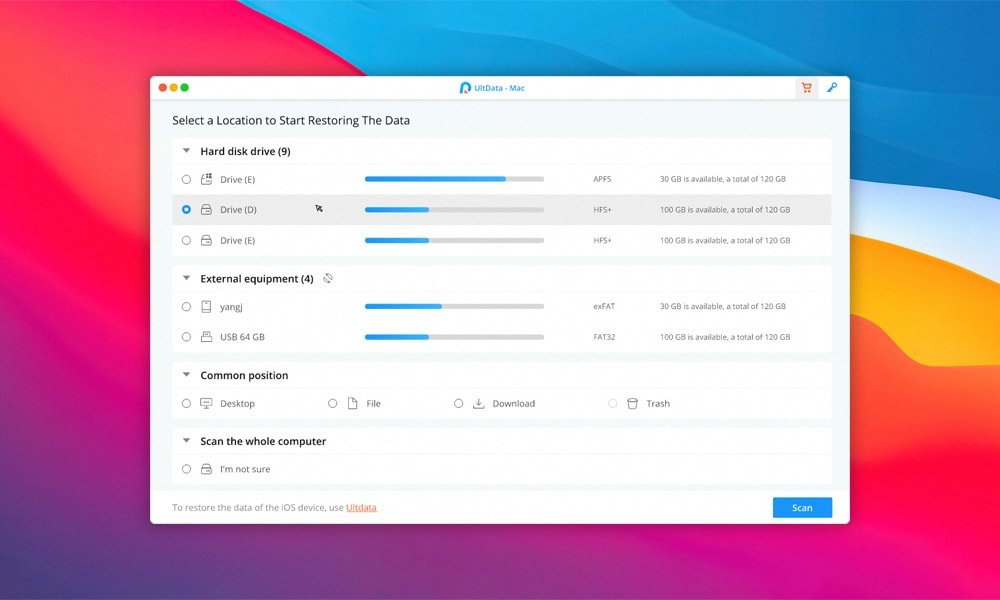Image resolution: width=1000 pixels, height=600 pixels.
Task: Collapse the External equipment section
Action: click(186, 278)
